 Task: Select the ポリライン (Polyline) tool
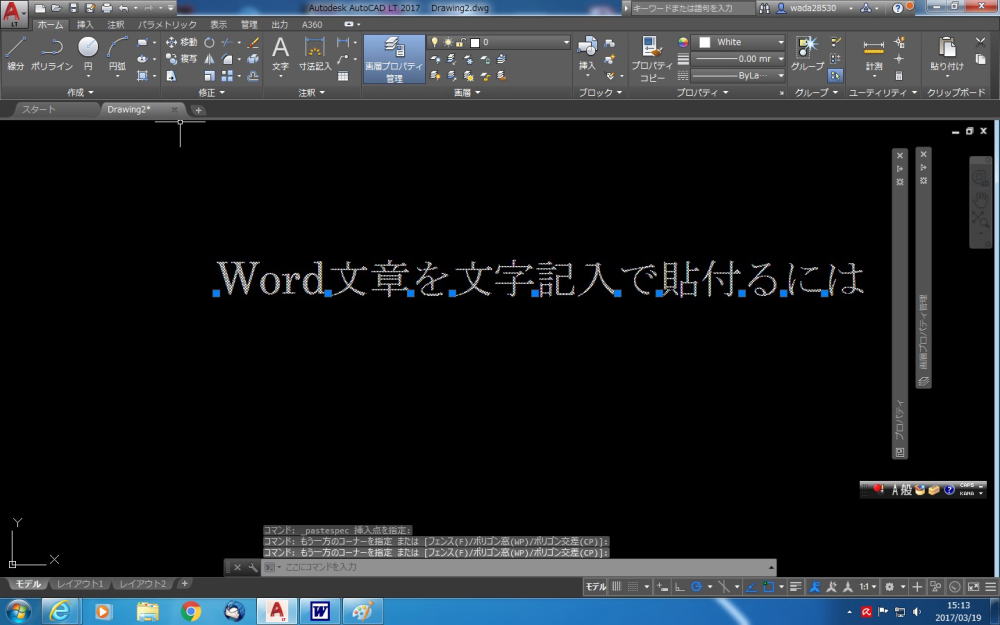tap(52, 53)
